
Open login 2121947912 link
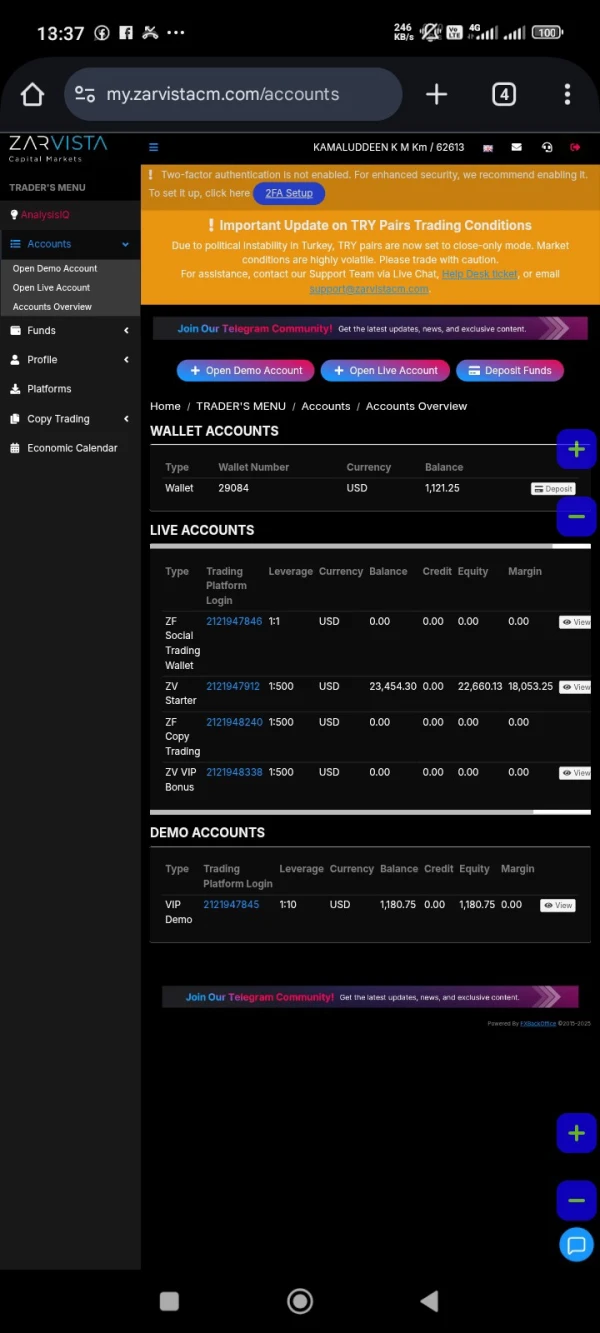[233, 687]
